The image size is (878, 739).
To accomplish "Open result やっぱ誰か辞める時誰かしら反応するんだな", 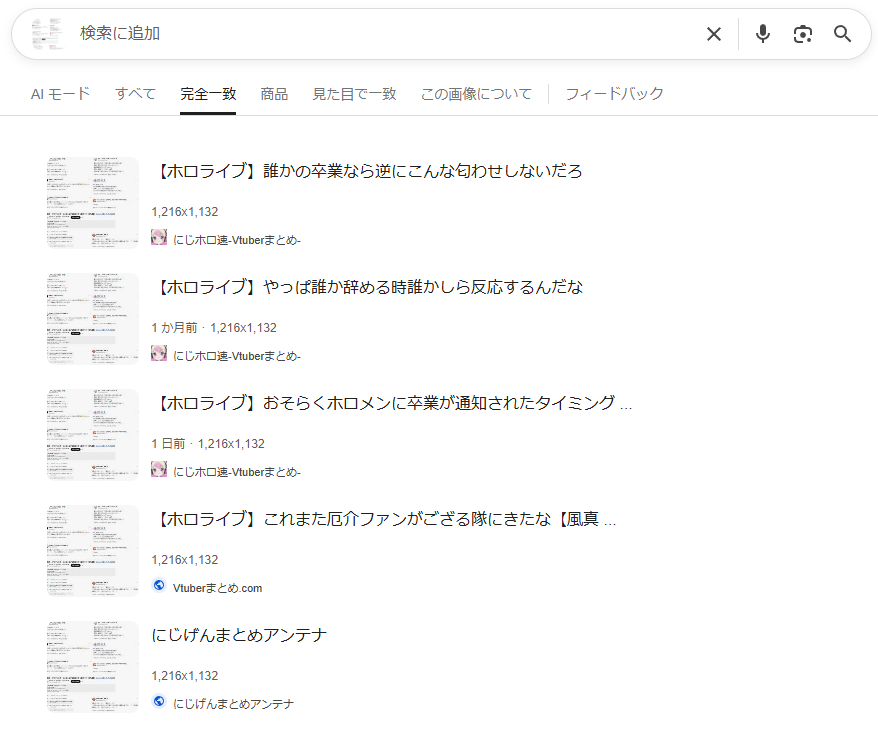I will click(x=368, y=287).
